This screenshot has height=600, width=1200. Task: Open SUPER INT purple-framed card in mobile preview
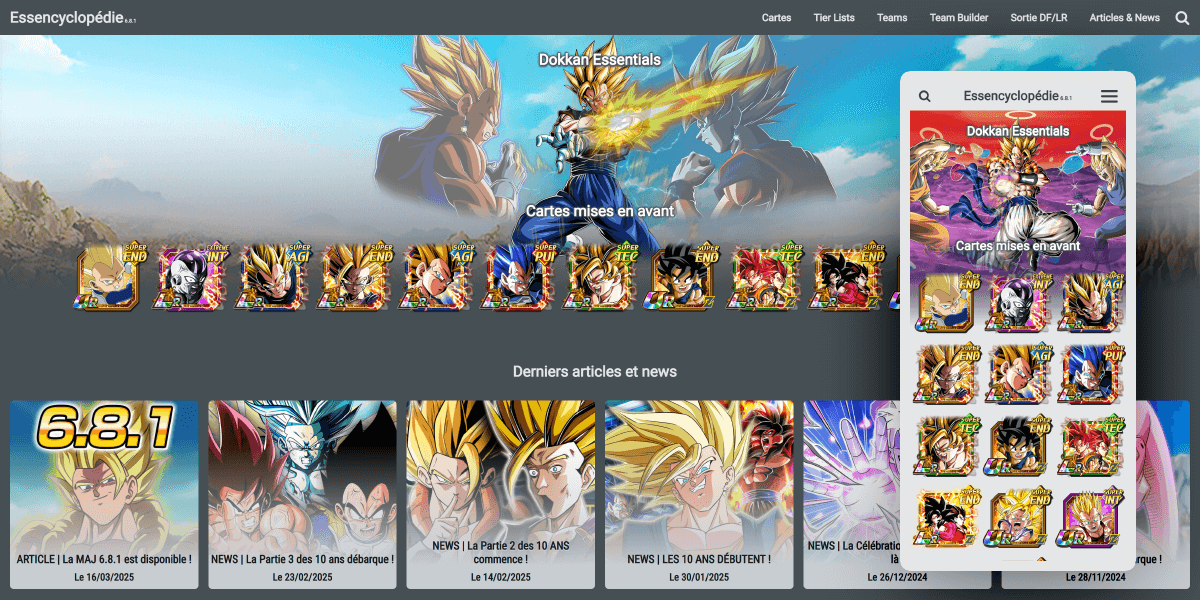(x=1090, y=519)
